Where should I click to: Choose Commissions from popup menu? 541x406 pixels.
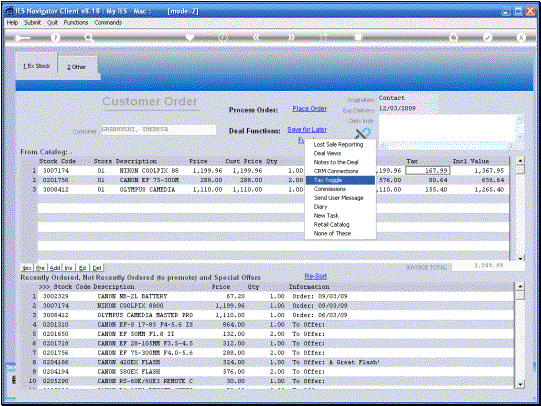pos(329,189)
